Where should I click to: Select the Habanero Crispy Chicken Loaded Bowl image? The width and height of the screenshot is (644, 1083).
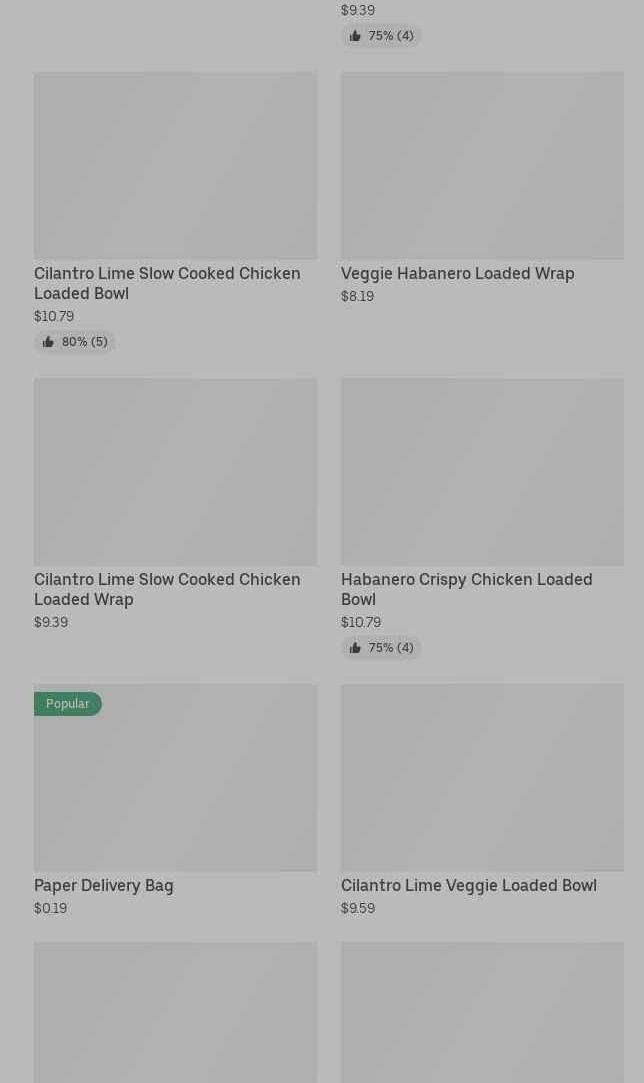point(482,471)
